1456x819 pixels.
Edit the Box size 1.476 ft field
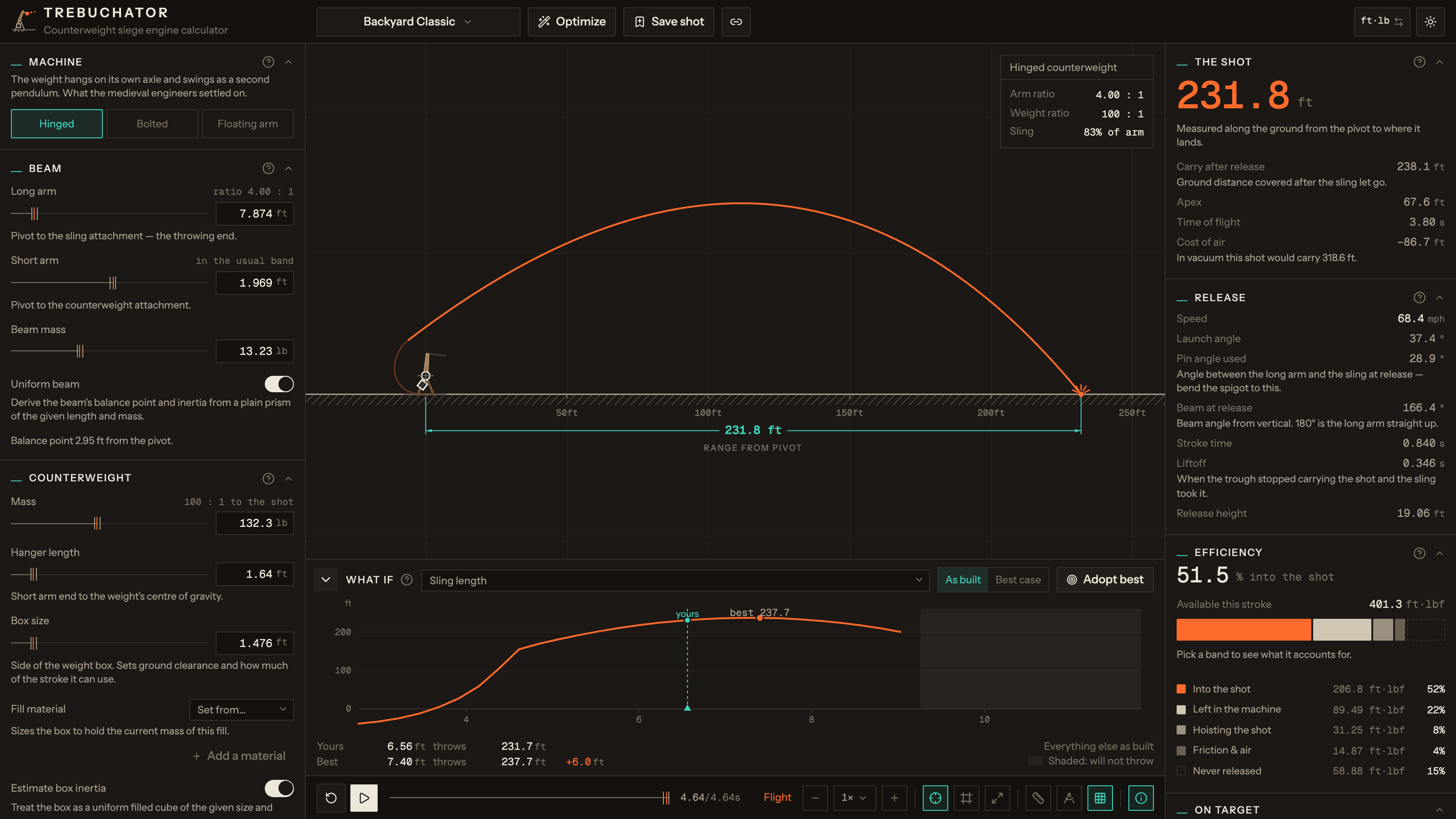click(255, 643)
